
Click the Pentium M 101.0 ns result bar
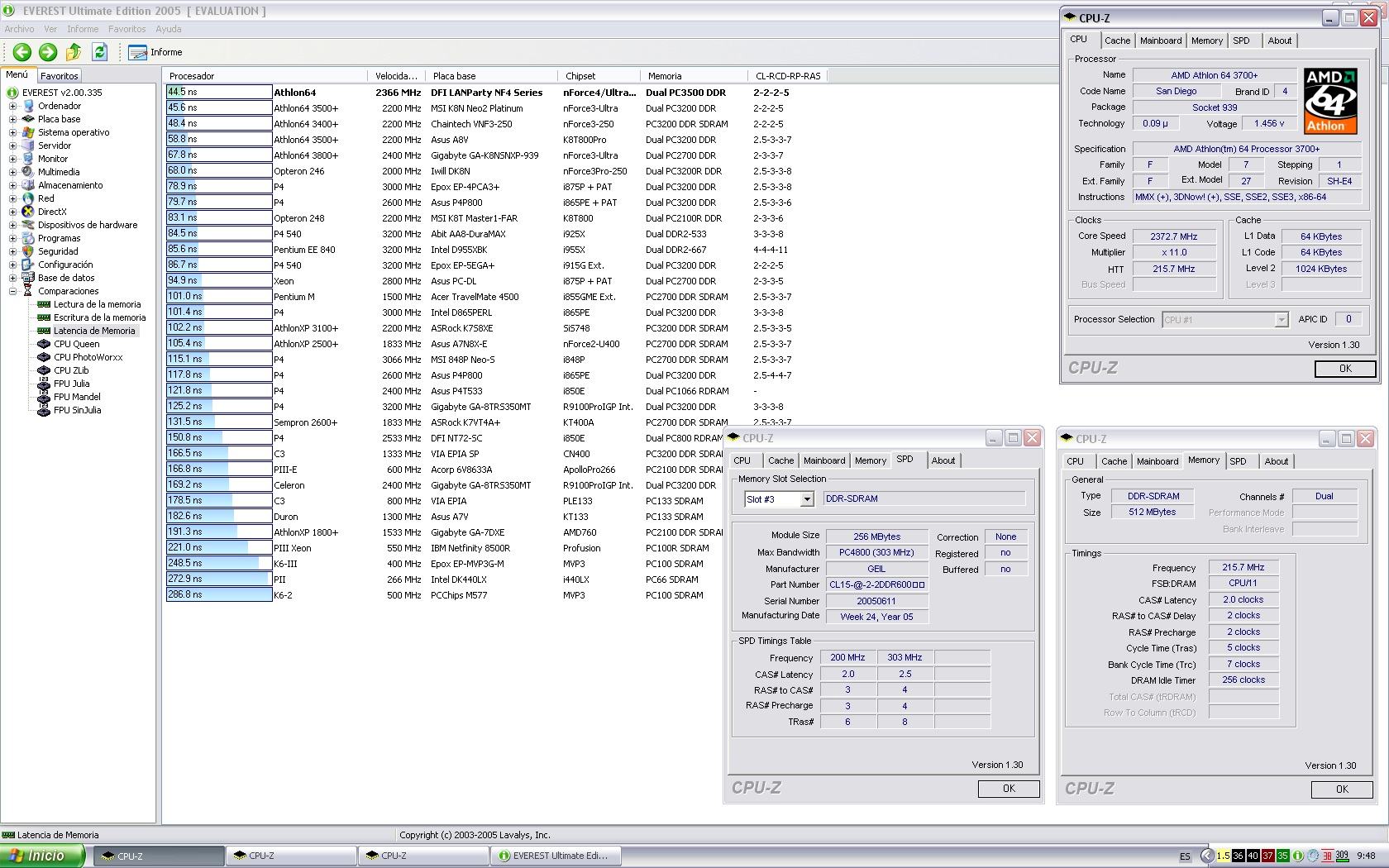click(219, 297)
